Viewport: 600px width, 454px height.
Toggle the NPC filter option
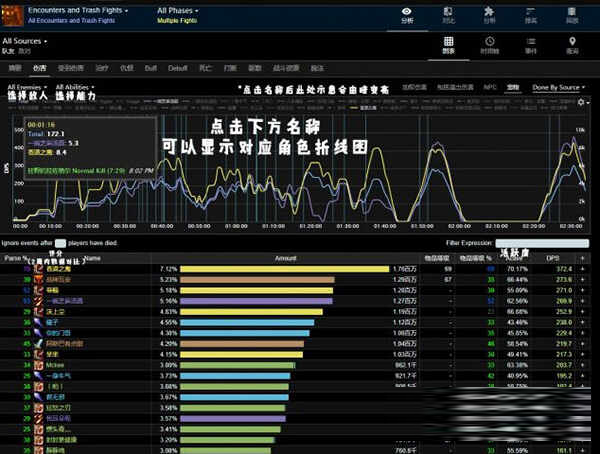tap(488, 88)
